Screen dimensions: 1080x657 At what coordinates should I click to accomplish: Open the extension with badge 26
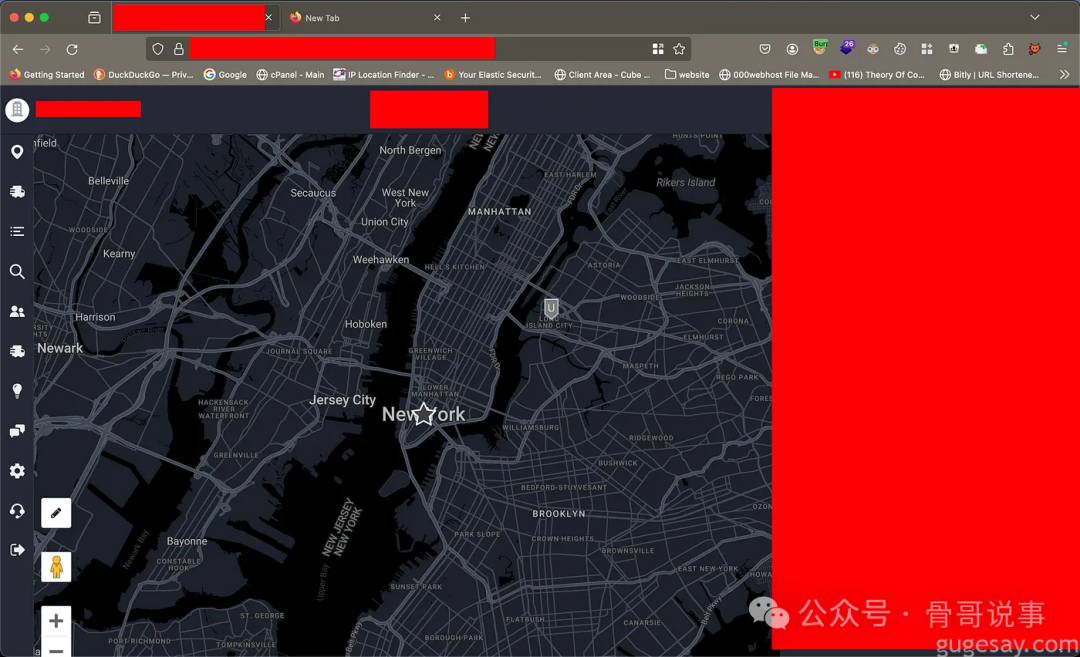[x=847, y=47]
